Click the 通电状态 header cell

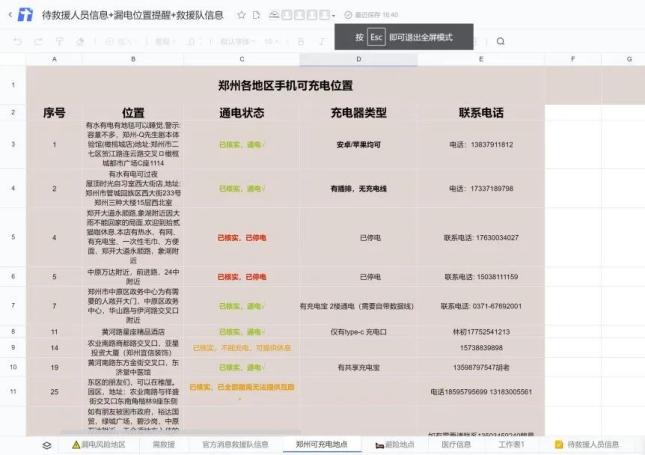point(241,113)
